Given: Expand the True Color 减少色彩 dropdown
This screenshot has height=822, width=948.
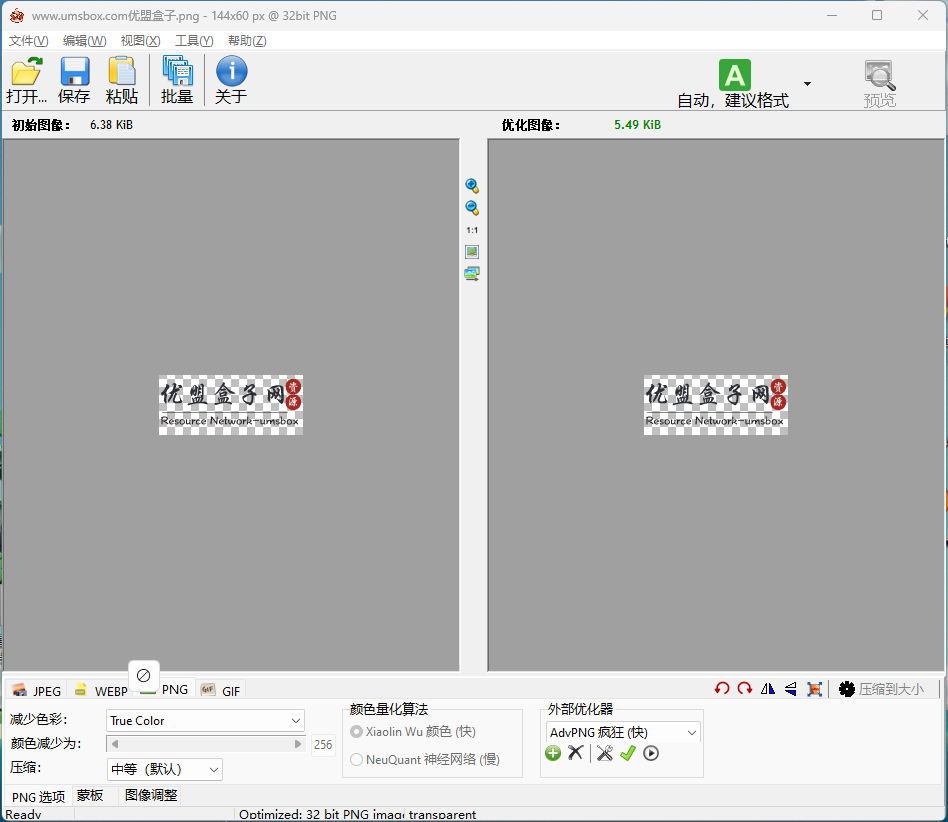Looking at the screenshot, I should (x=206, y=720).
